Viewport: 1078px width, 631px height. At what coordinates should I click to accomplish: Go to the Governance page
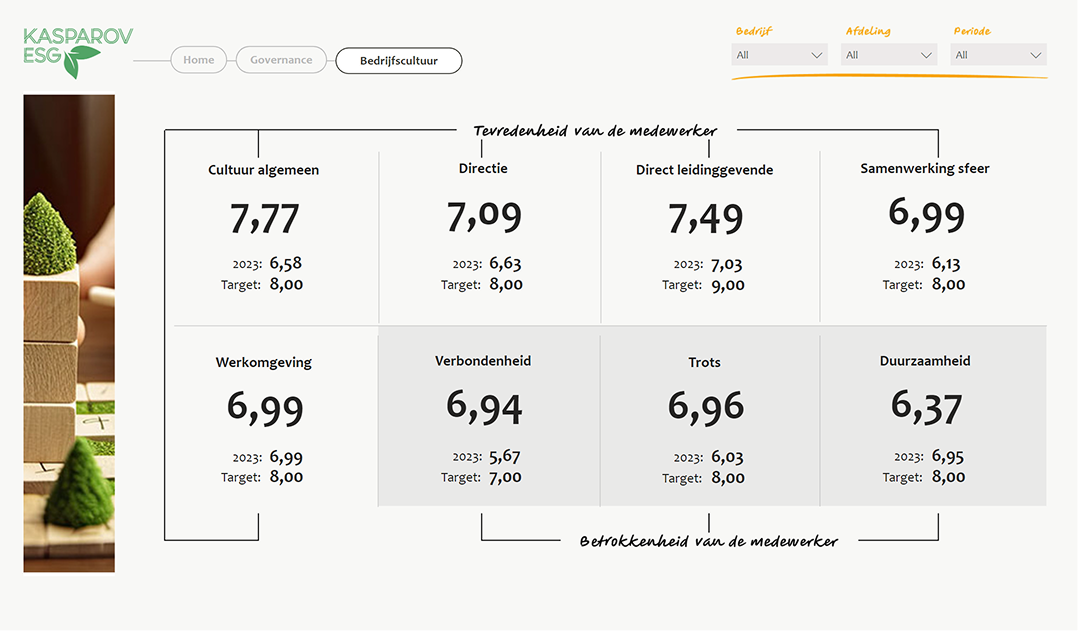pyautogui.click(x=281, y=60)
